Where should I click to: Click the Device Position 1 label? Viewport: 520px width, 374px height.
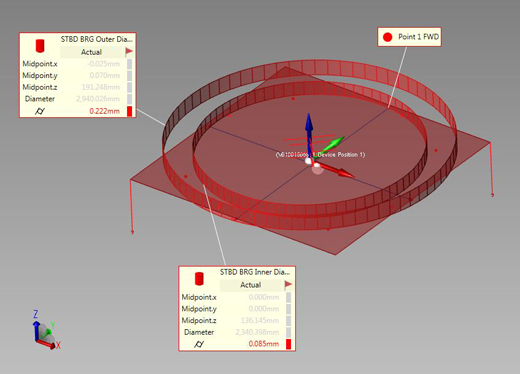[320, 155]
